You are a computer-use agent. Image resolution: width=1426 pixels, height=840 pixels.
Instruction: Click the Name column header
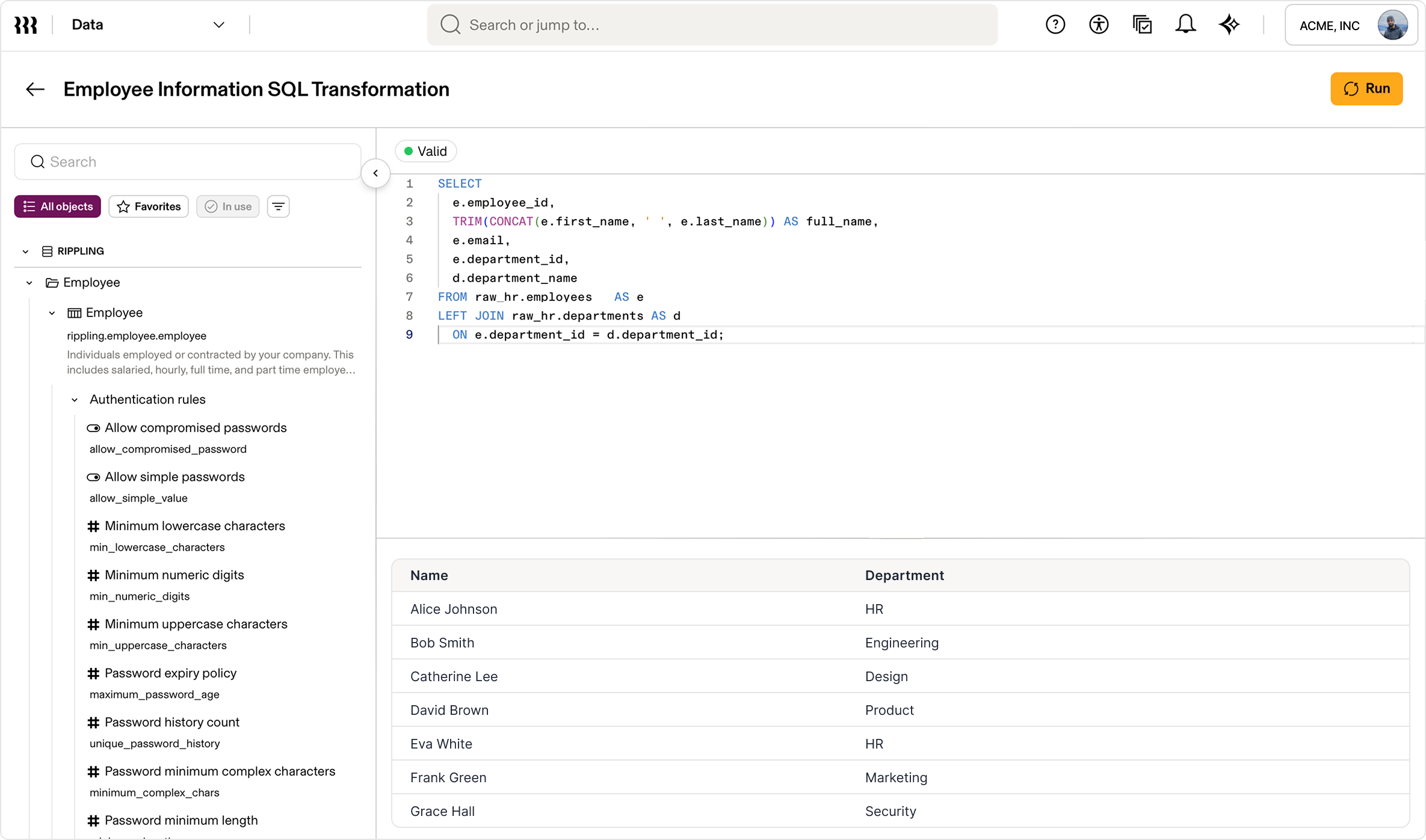[429, 576]
